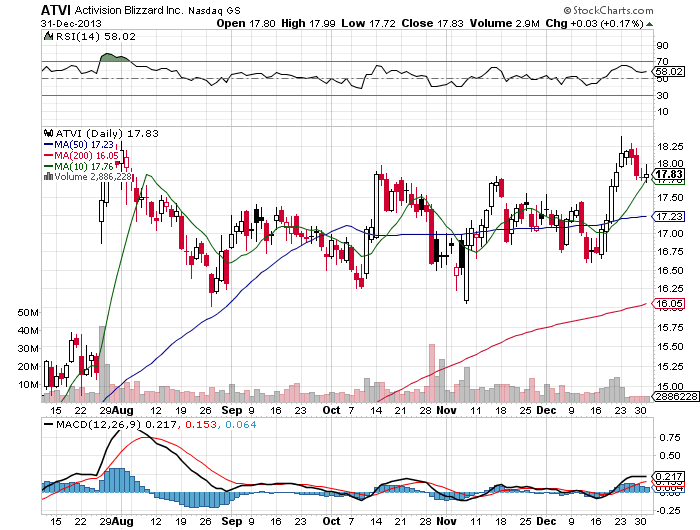Click the volume bars icon in the legend
700x530 pixels.
click(x=48, y=177)
